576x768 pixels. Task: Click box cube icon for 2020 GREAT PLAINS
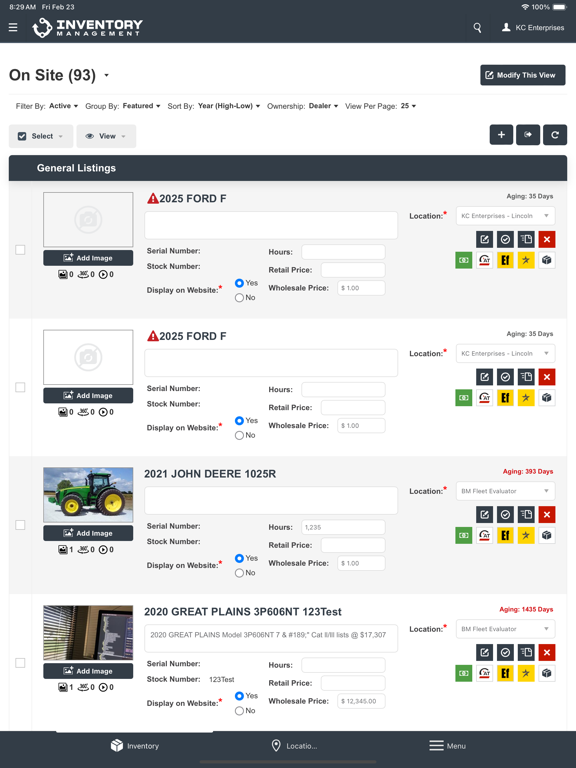(547, 673)
